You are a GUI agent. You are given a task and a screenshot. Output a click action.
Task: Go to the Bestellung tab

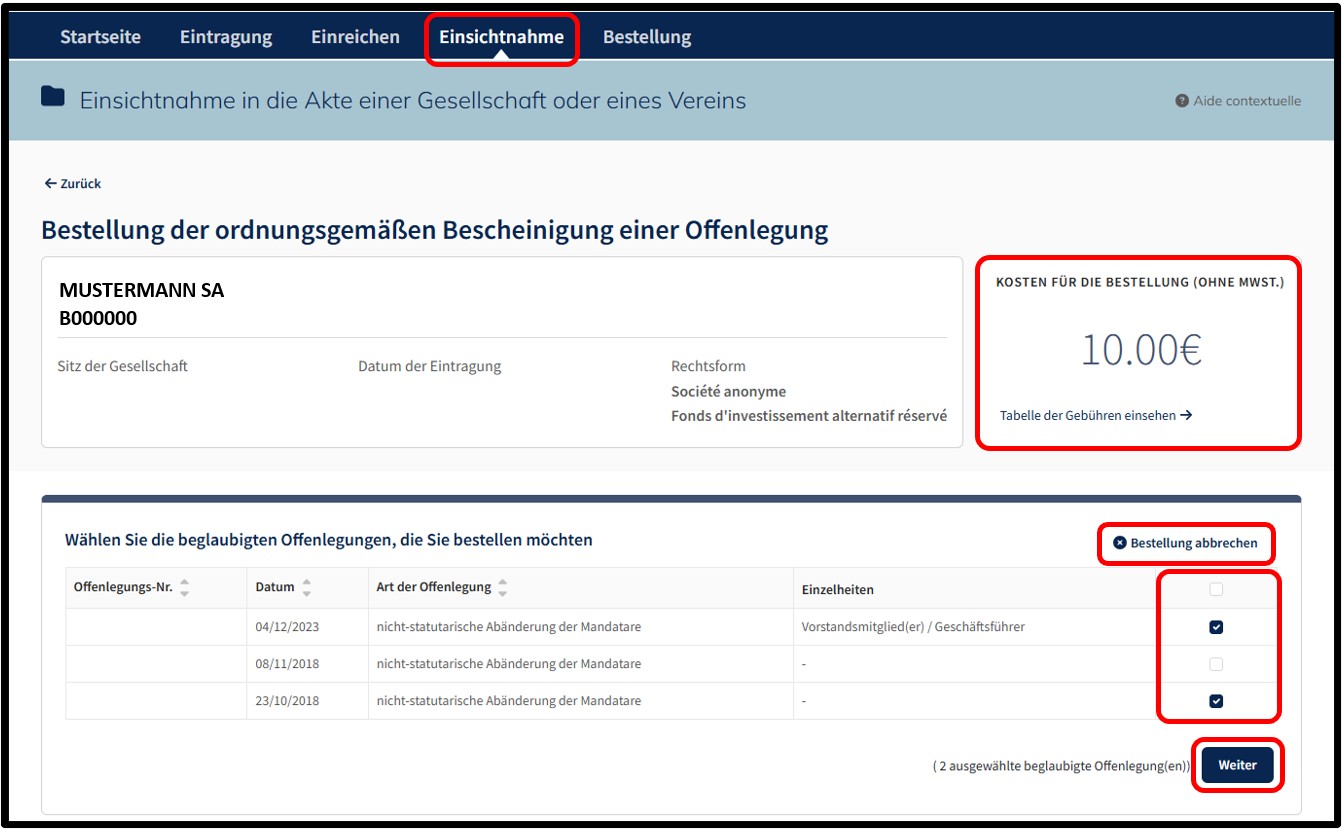(x=647, y=37)
